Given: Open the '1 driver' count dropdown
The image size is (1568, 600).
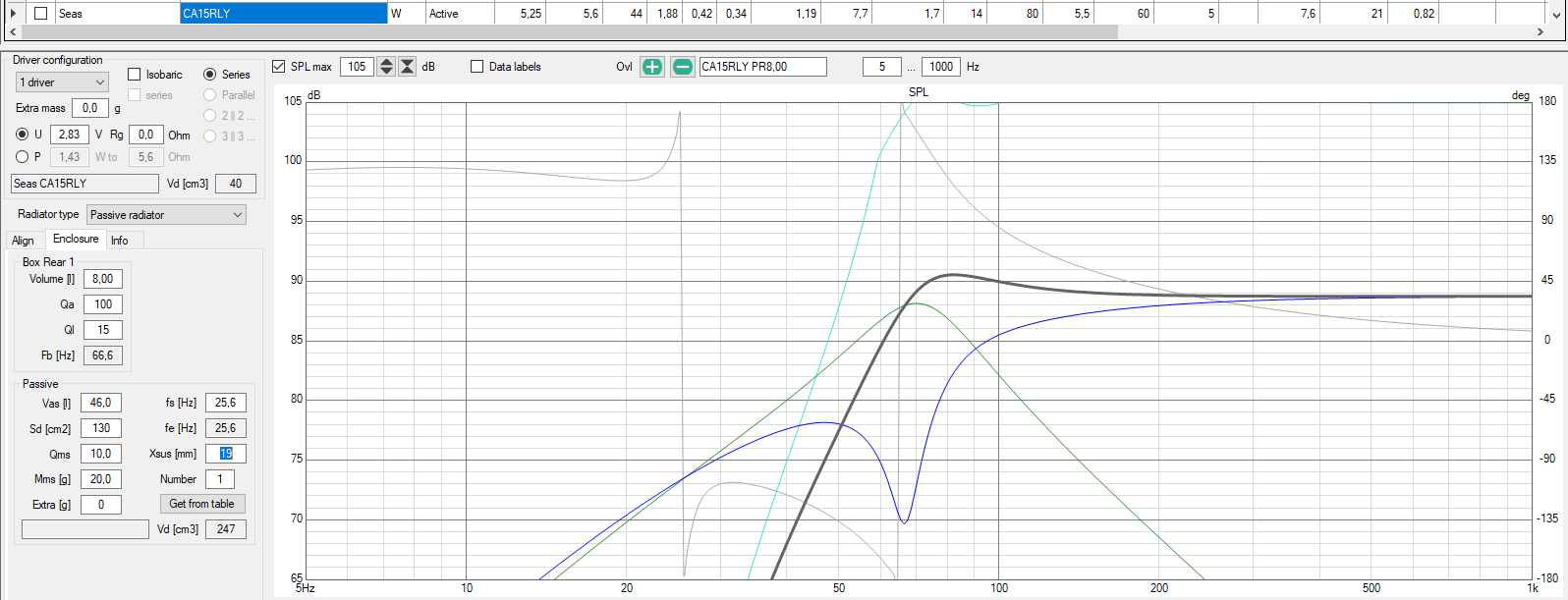Looking at the screenshot, I should point(61,82).
